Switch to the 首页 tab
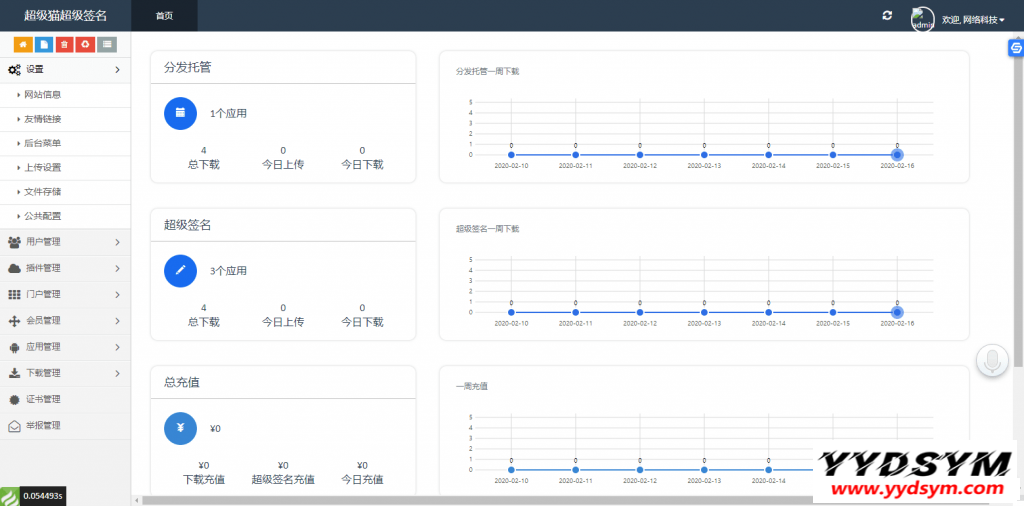Viewport: 1024px width, 506px height. click(164, 16)
